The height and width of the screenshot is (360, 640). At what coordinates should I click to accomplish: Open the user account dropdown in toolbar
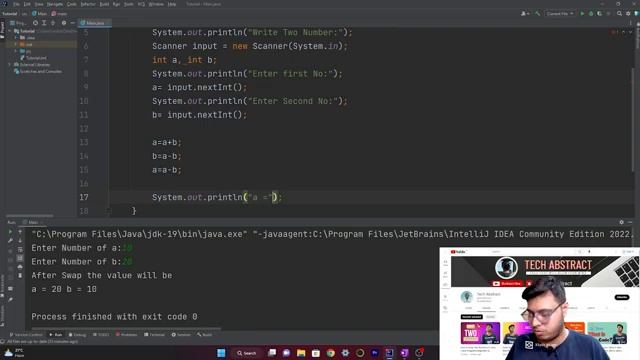[x=525, y=13]
